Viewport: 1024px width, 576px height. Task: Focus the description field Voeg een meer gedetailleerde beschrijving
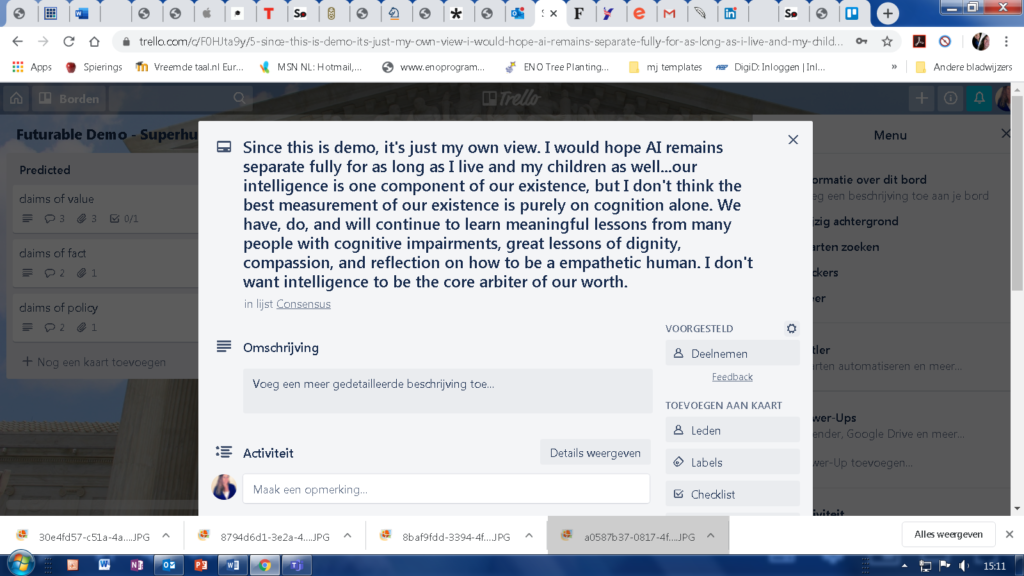(447, 391)
